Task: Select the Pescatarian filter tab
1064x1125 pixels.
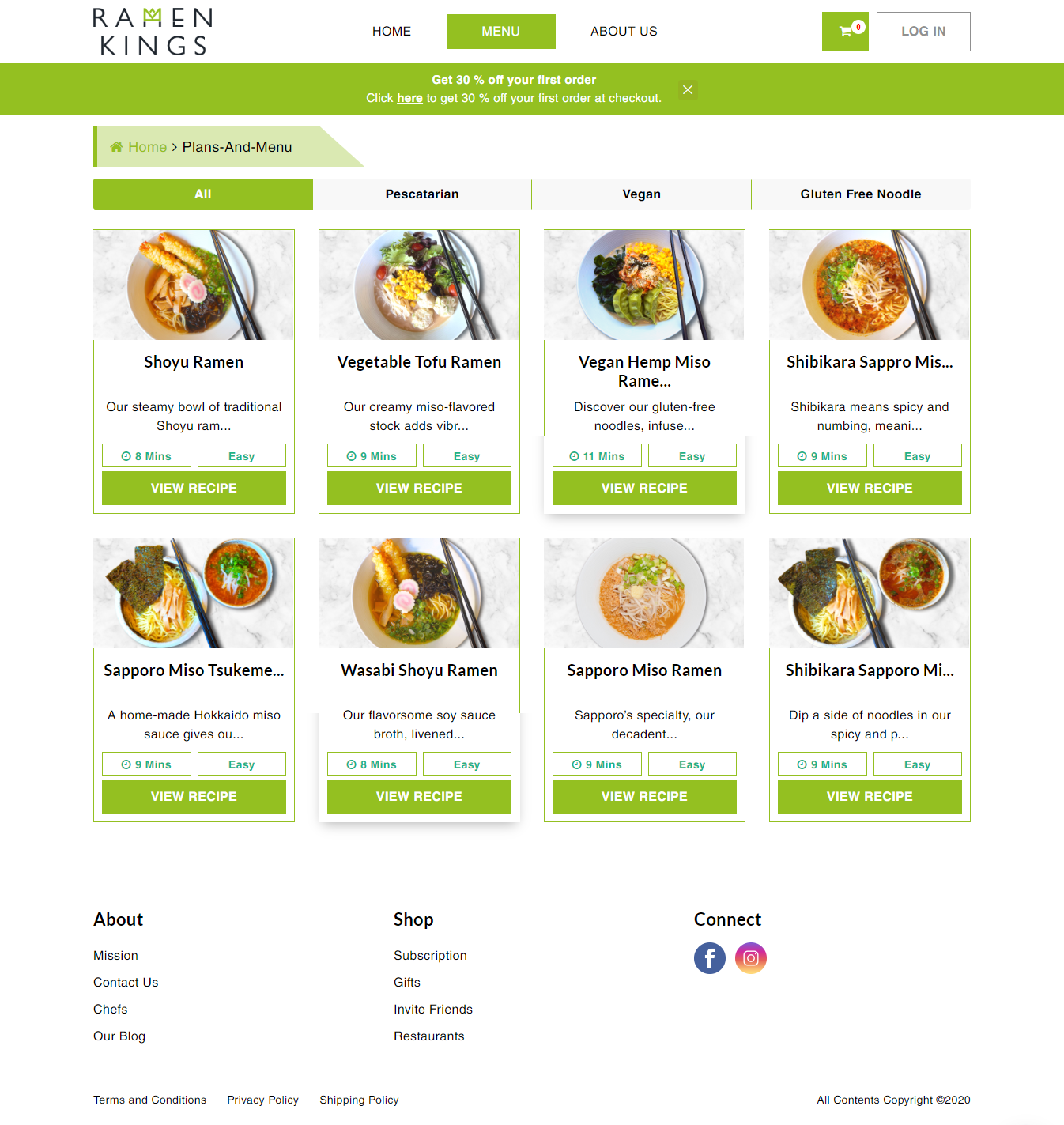Action: (x=422, y=194)
